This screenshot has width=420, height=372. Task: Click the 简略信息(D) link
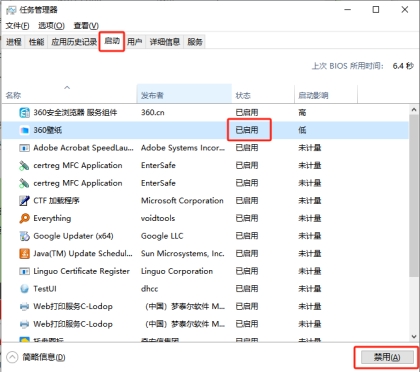pos(44,357)
